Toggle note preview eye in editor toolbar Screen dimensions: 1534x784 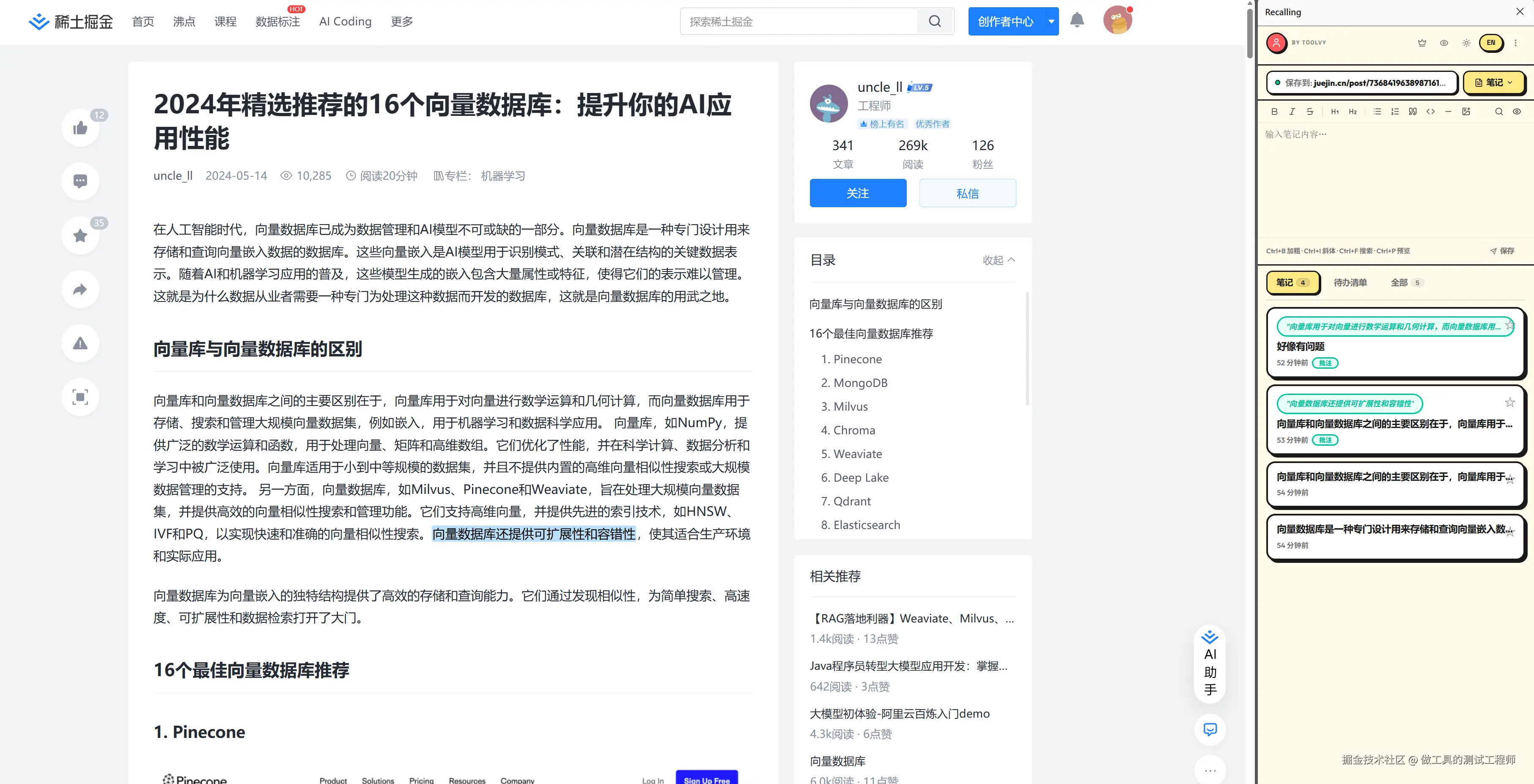coord(1517,111)
